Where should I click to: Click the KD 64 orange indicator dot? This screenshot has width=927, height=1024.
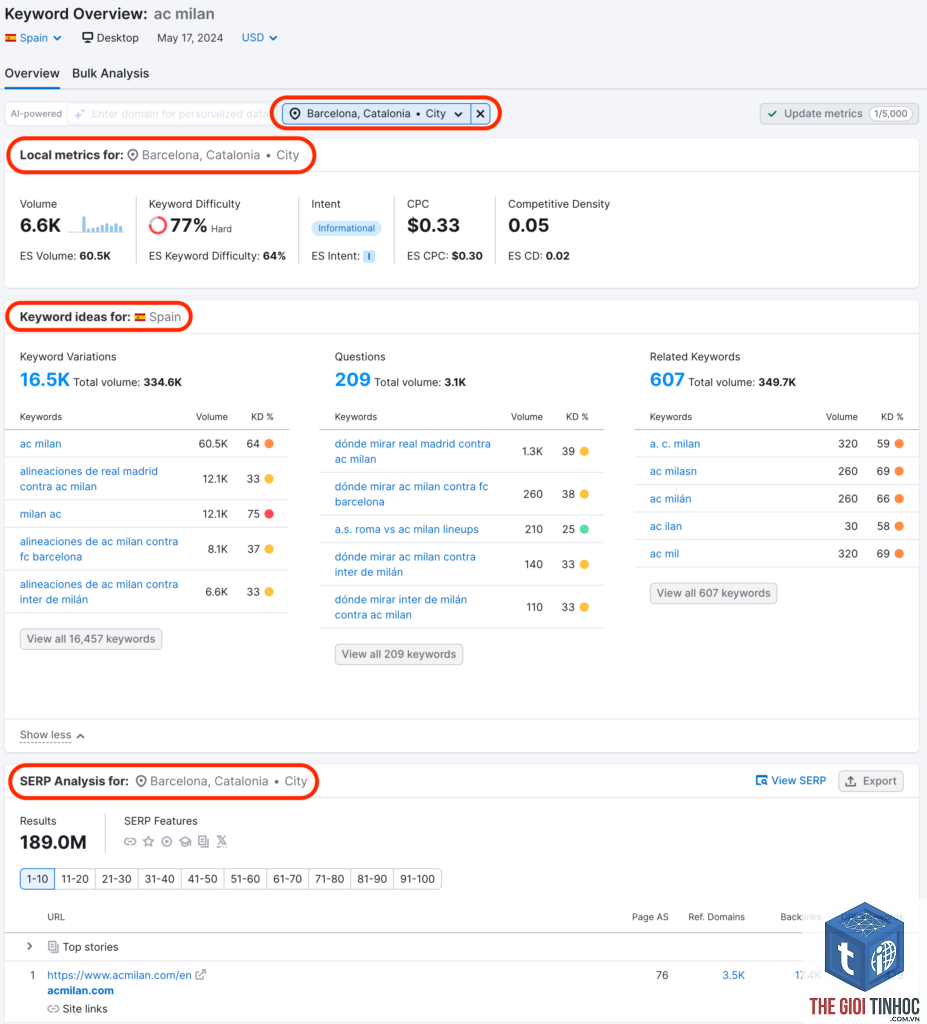(x=269, y=443)
